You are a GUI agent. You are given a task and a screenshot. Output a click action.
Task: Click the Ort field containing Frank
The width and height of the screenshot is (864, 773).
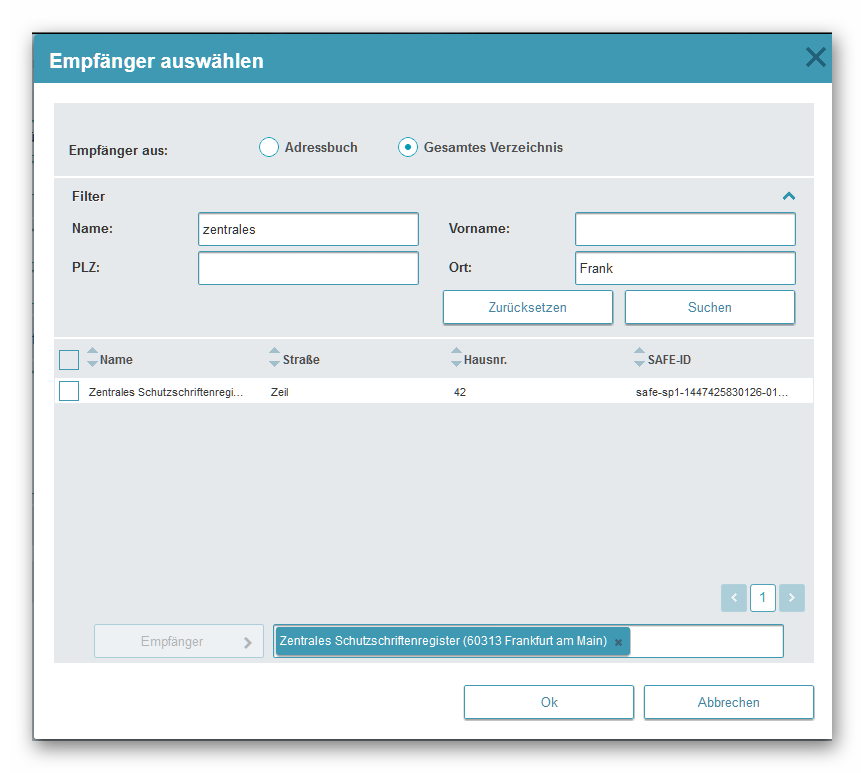click(x=685, y=268)
